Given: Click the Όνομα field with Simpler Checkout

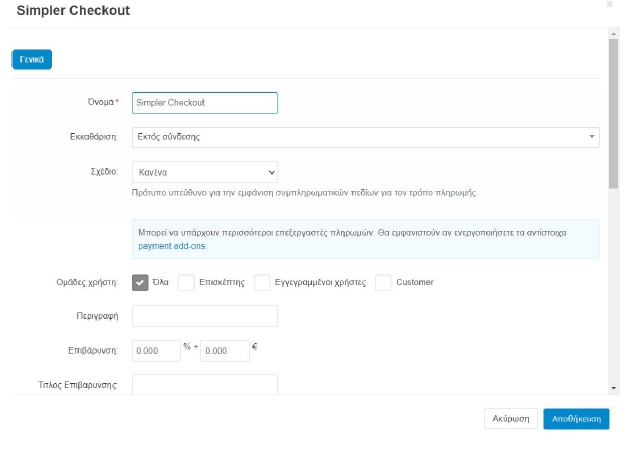Looking at the screenshot, I should pos(205,103).
